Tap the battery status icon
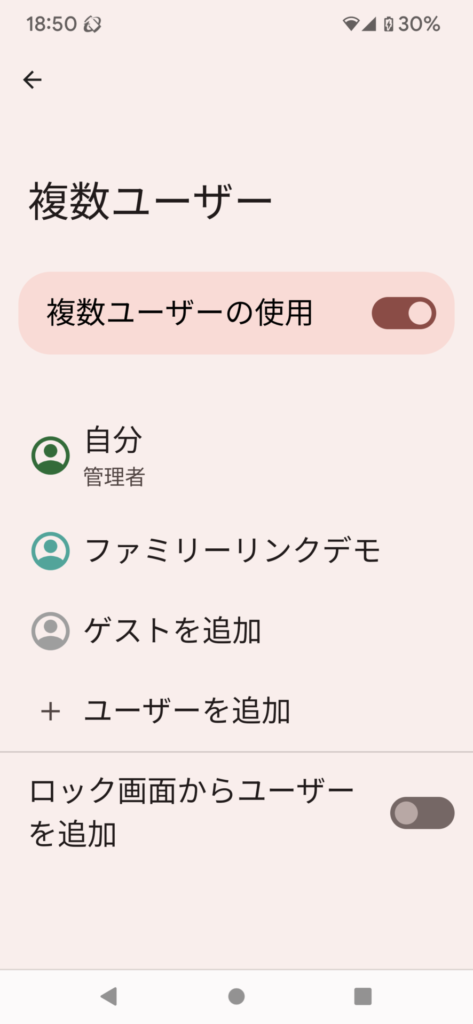Viewport: 473px width, 1024px height. click(x=389, y=25)
